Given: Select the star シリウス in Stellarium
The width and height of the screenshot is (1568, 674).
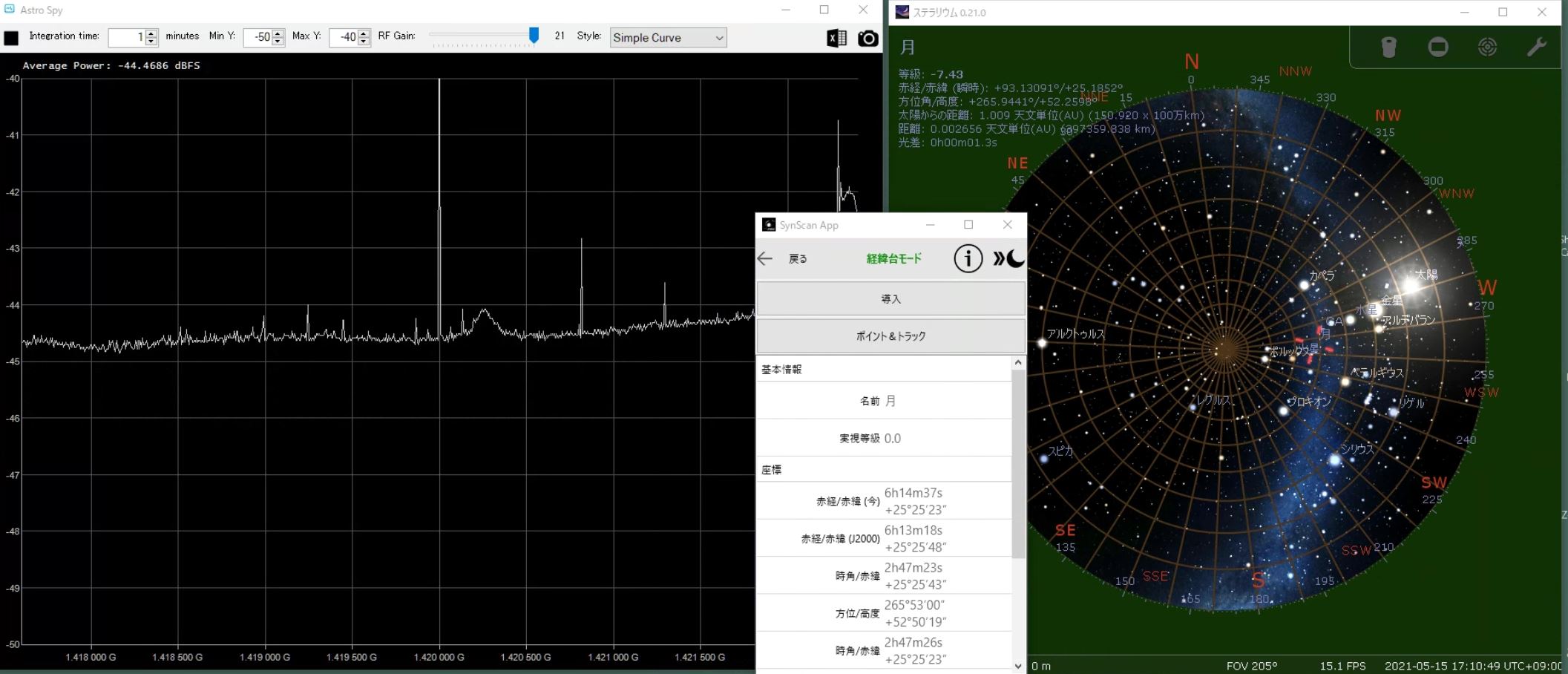Looking at the screenshot, I should click(x=1335, y=460).
